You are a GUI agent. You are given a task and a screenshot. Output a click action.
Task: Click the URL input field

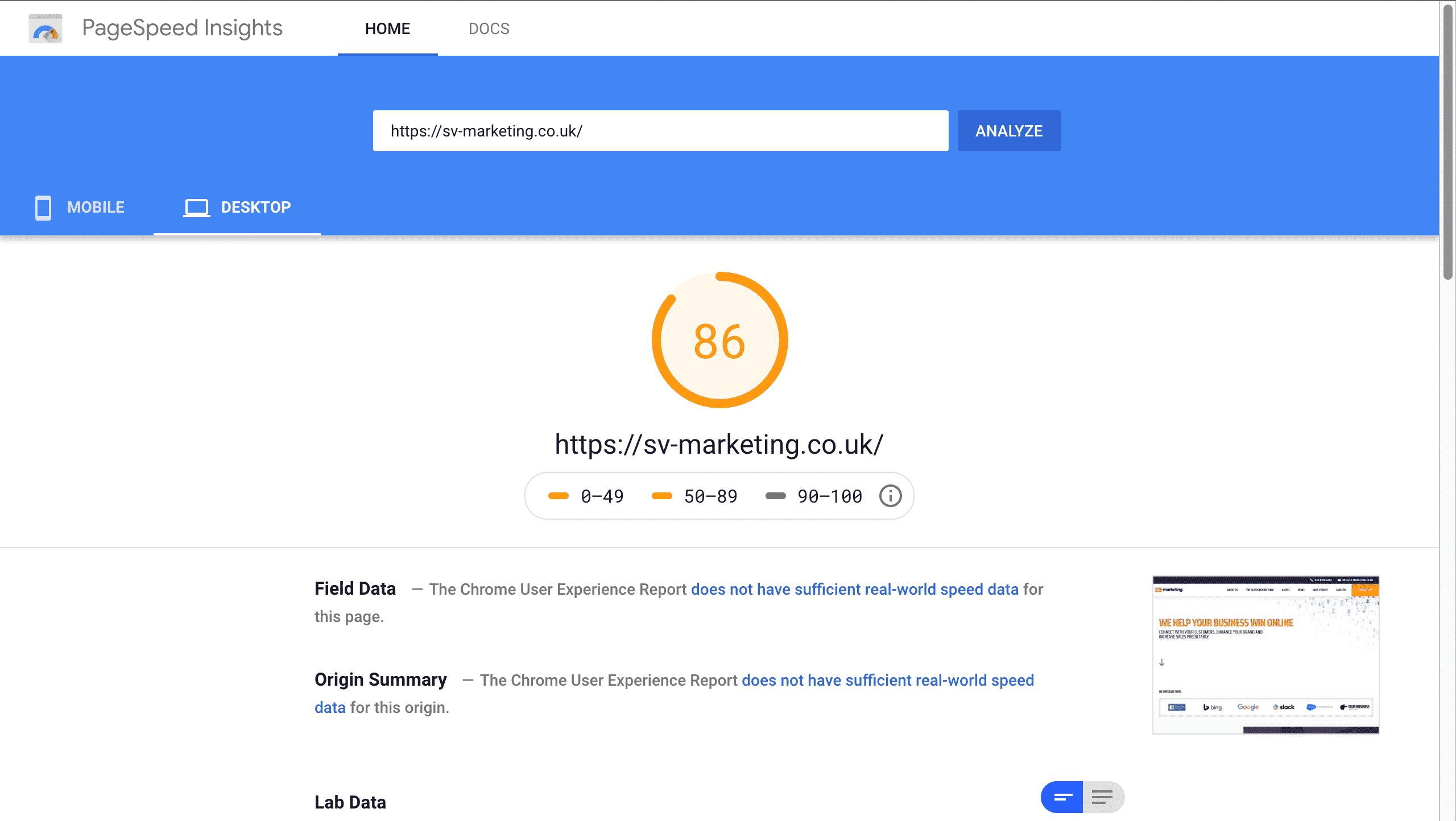pyautogui.click(x=660, y=131)
